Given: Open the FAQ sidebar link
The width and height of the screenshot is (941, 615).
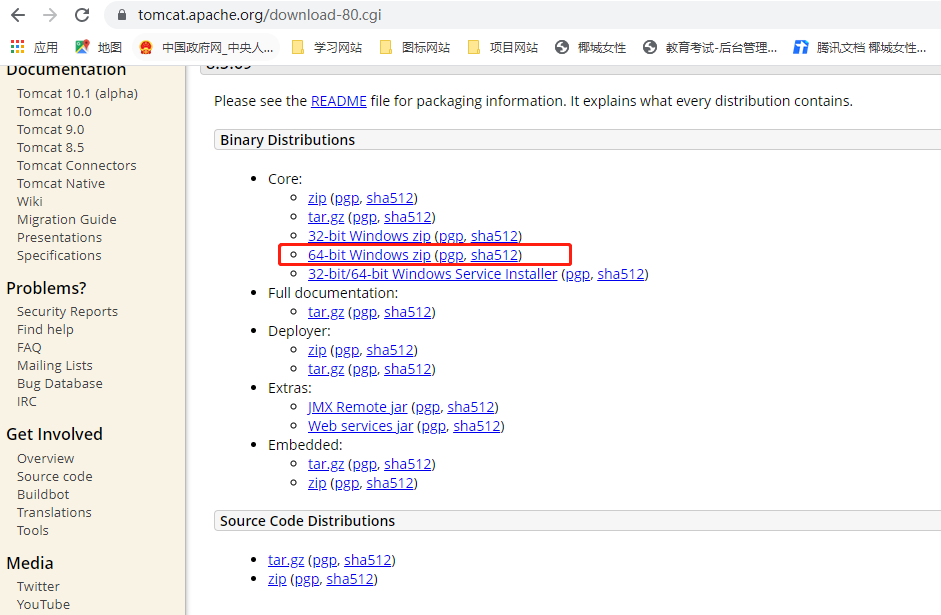Looking at the screenshot, I should tap(29, 347).
